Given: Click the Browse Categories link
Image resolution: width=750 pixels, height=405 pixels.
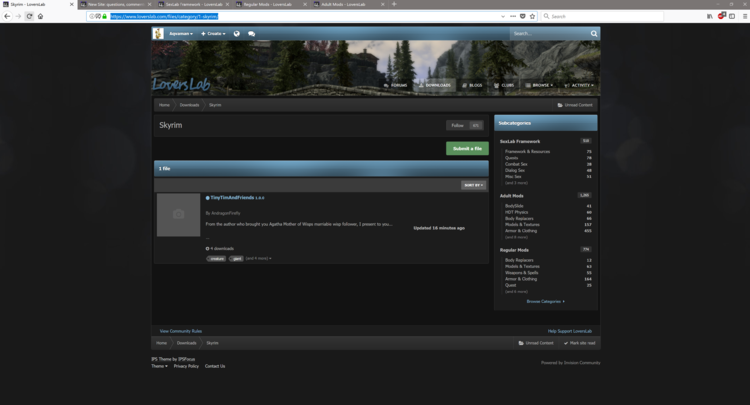Looking at the screenshot, I should 546,301.
